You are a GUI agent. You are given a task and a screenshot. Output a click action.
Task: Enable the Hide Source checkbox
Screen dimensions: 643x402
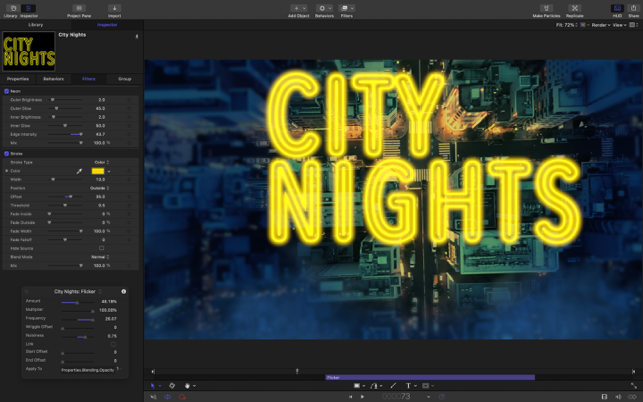(101, 248)
